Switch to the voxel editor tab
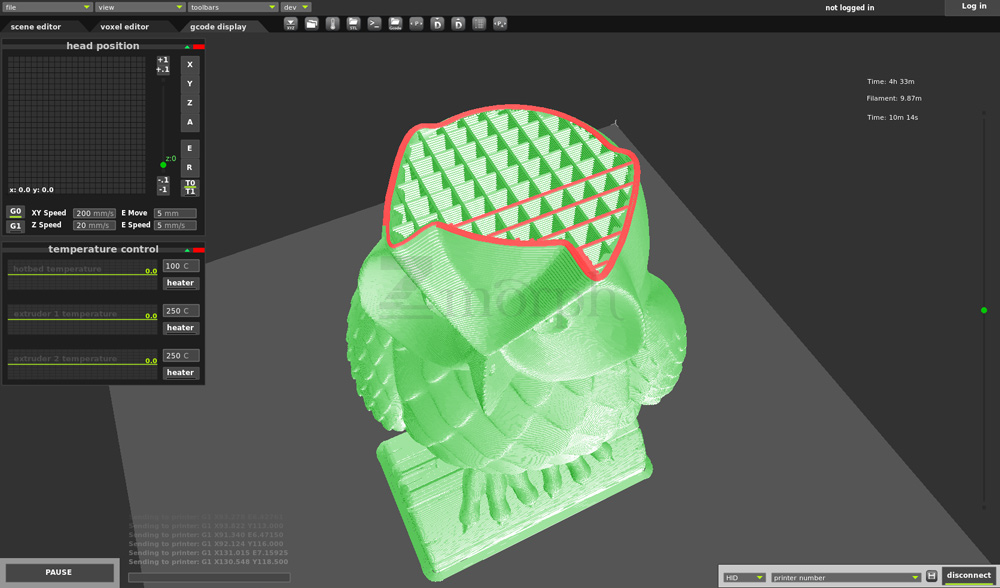This screenshot has width=1000, height=588. (124, 27)
